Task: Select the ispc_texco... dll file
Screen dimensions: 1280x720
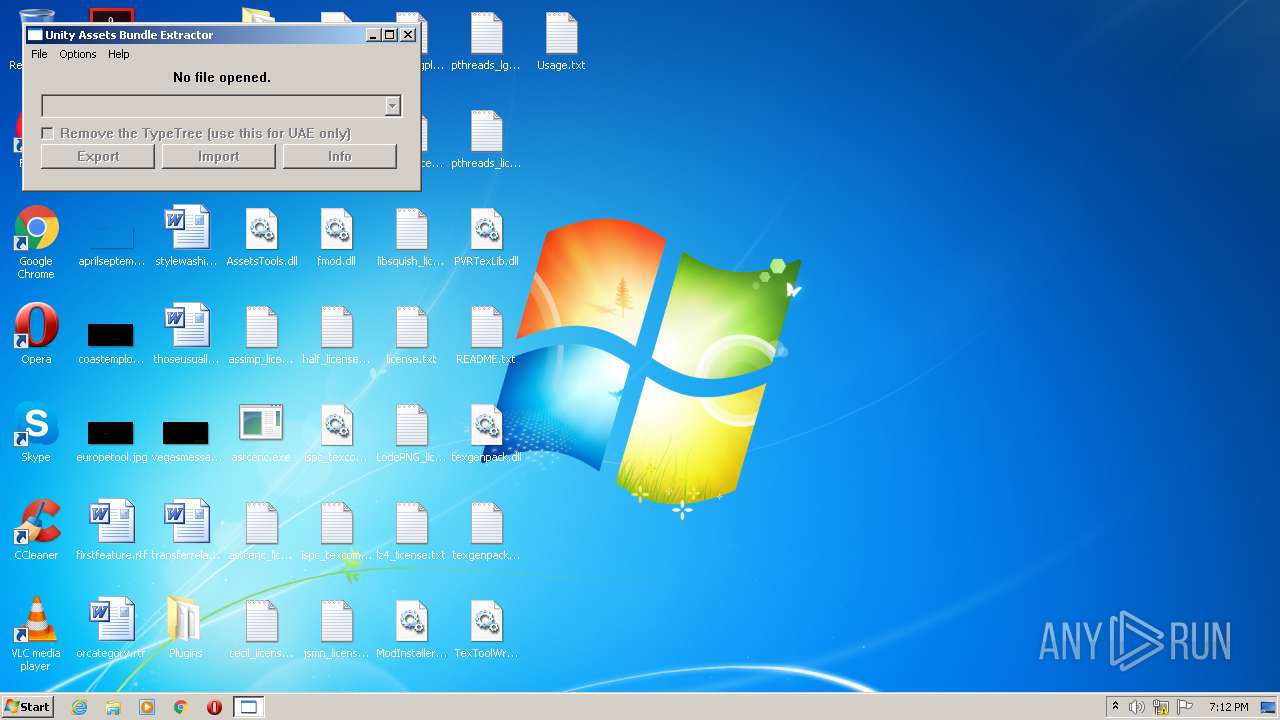Action: click(x=336, y=434)
